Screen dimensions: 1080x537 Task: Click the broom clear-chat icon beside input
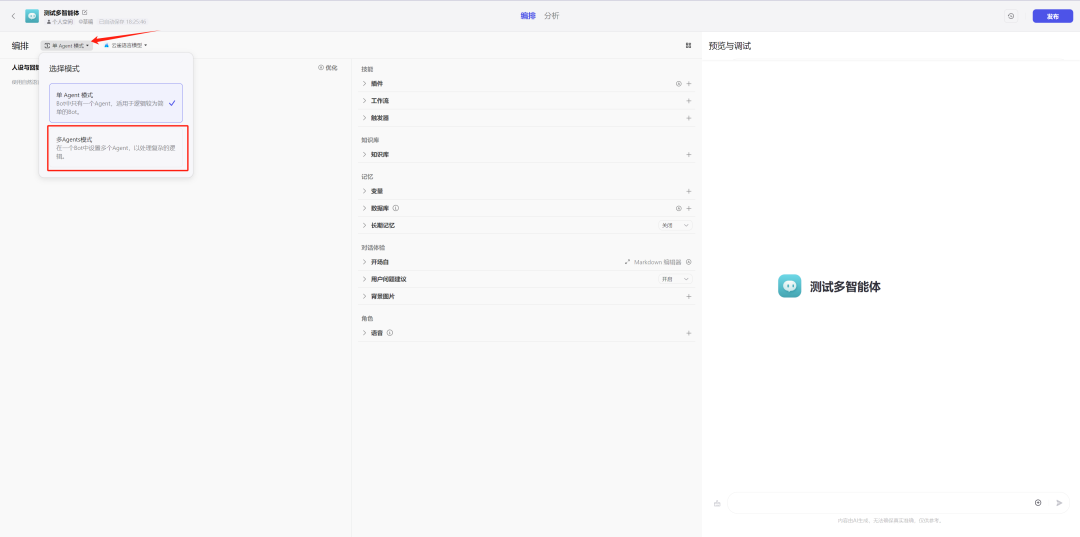(x=717, y=503)
